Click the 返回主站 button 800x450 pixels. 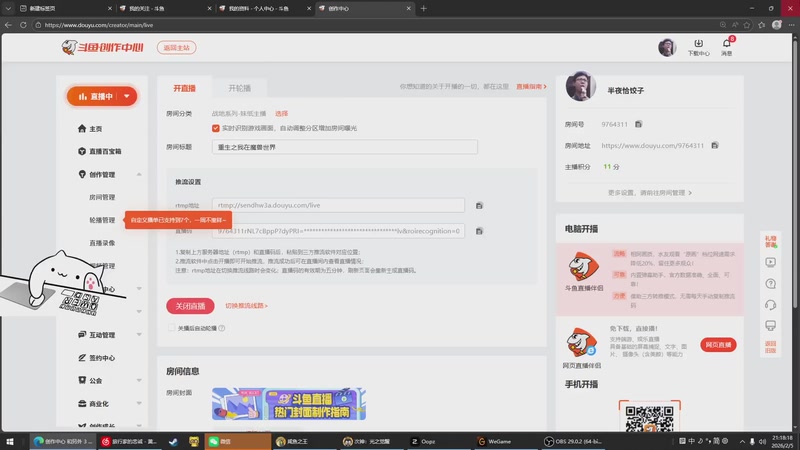tap(177, 47)
